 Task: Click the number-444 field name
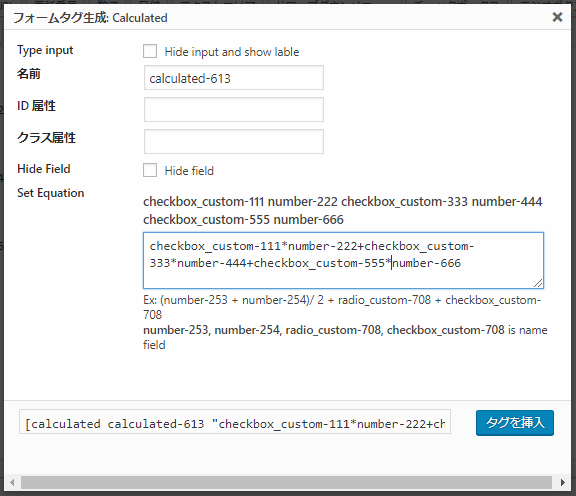pos(507,202)
